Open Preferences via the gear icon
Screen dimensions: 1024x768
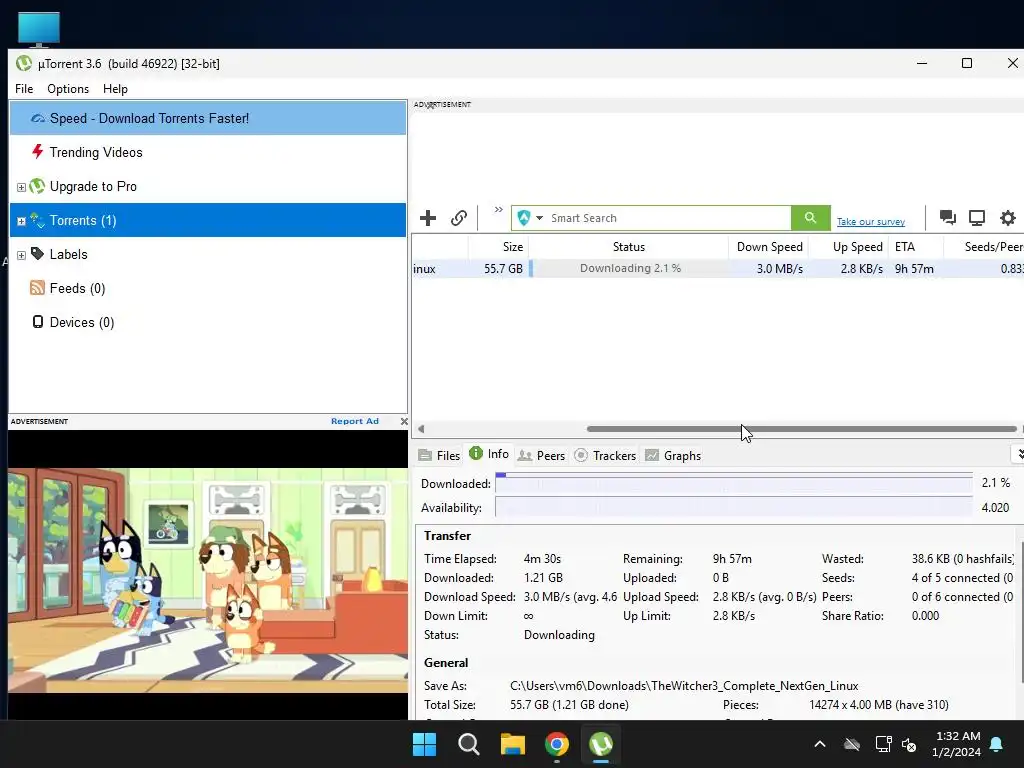[1008, 217]
